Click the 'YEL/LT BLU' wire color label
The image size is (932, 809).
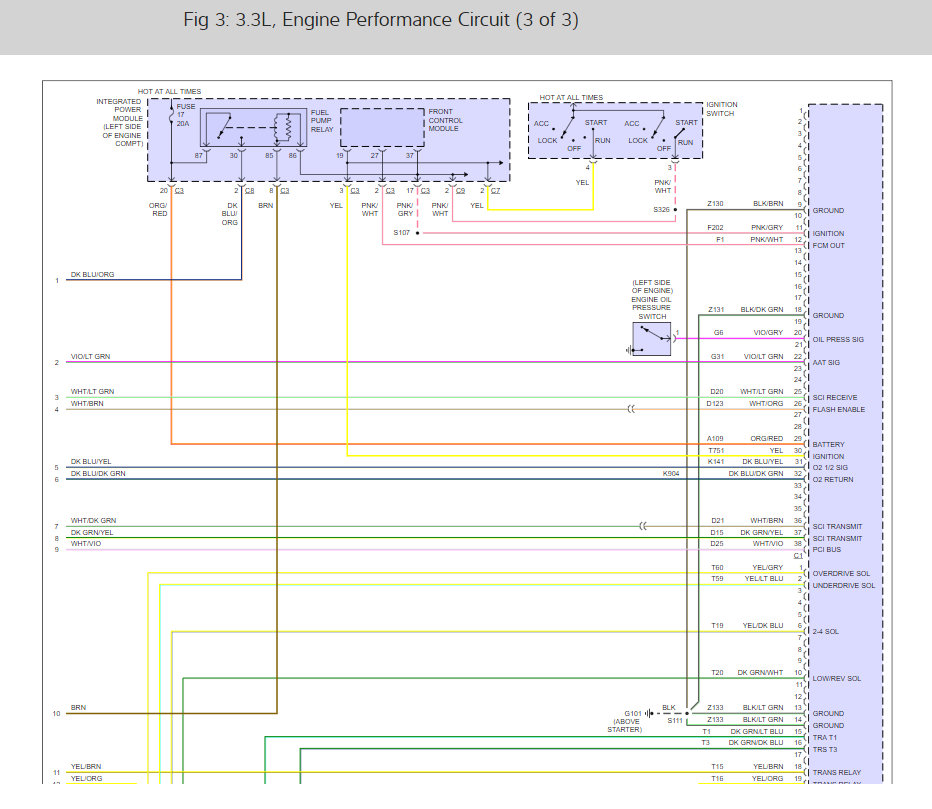[764, 578]
